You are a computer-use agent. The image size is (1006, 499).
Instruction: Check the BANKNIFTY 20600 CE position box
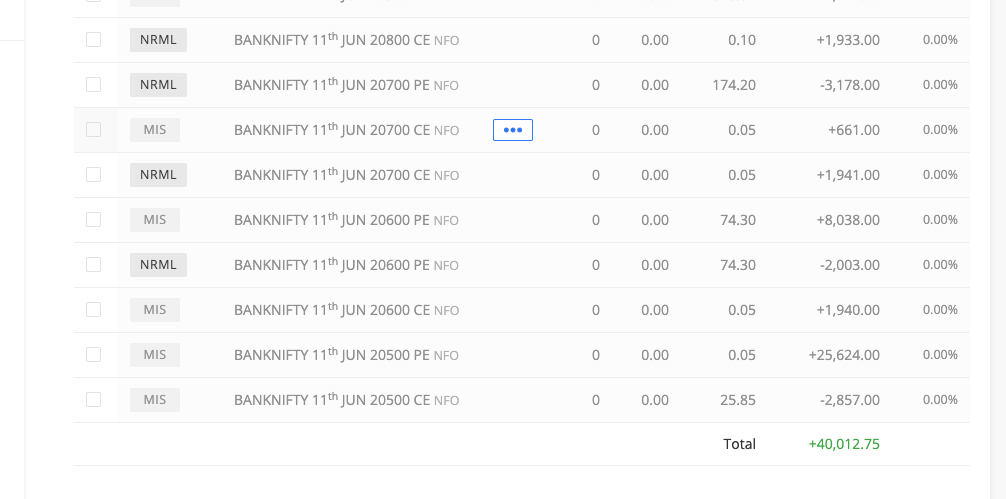pyautogui.click(x=93, y=310)
